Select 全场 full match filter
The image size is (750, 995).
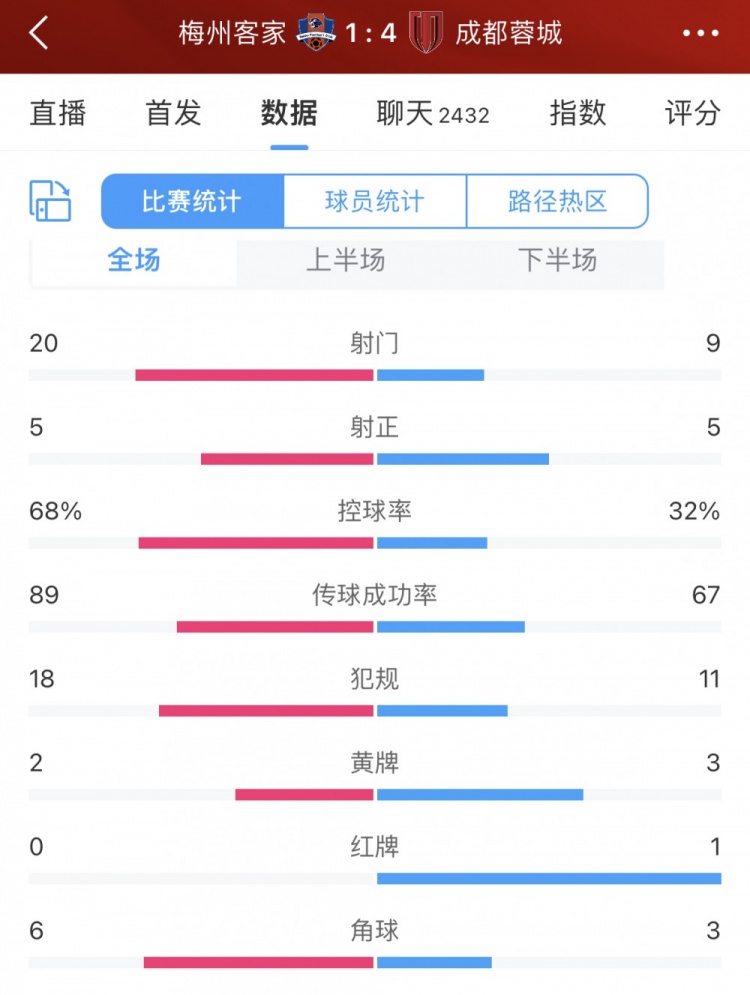(134, 261)
